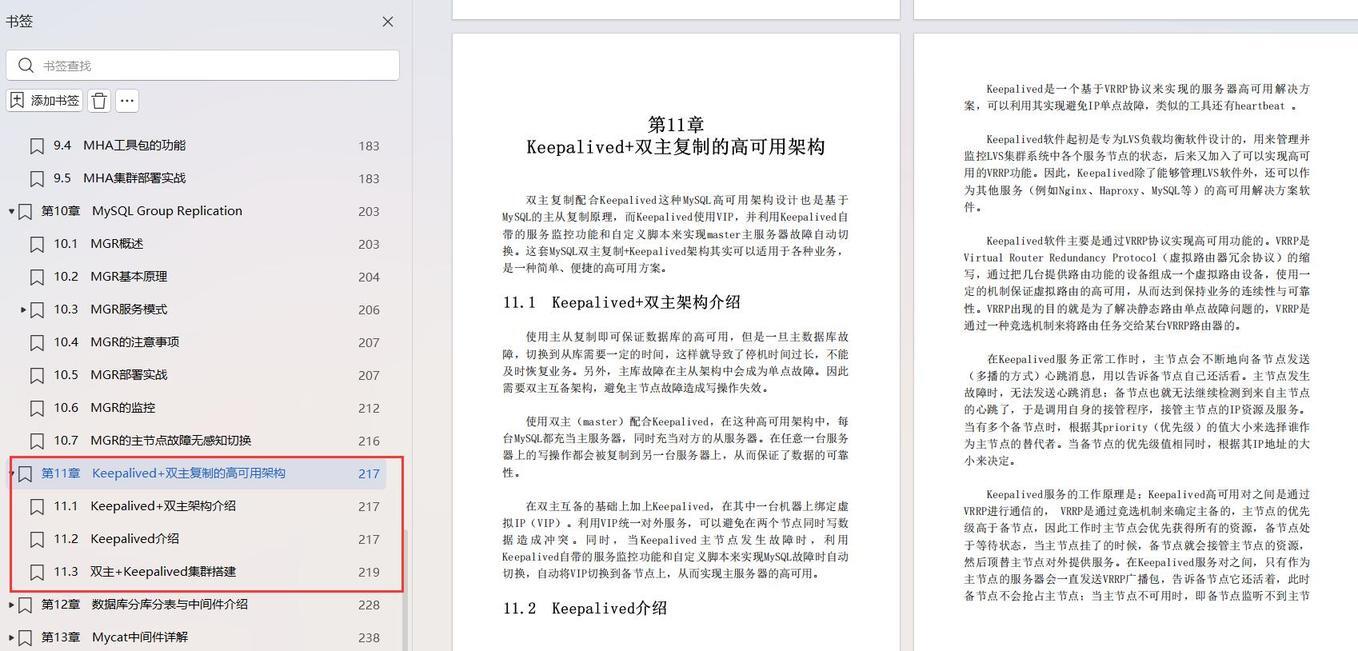The image size is (1358, 651).
Task: Go to 11.1 Keepalived+双主架构介绍 bookmark
Action: pyautogui.click(x=145, y=506)
